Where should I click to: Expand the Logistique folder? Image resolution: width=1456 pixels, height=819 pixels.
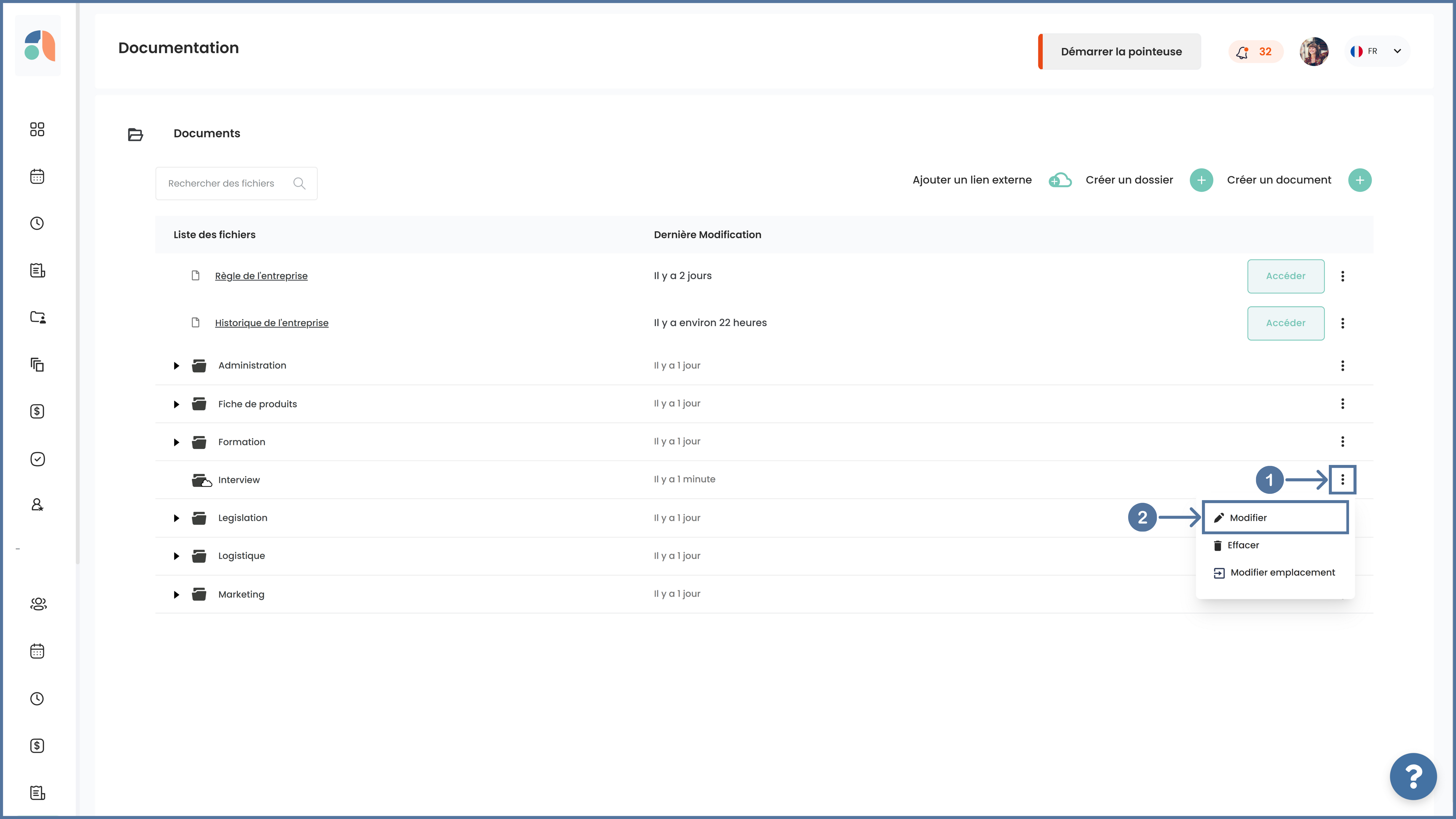click(x=176, y=556)
